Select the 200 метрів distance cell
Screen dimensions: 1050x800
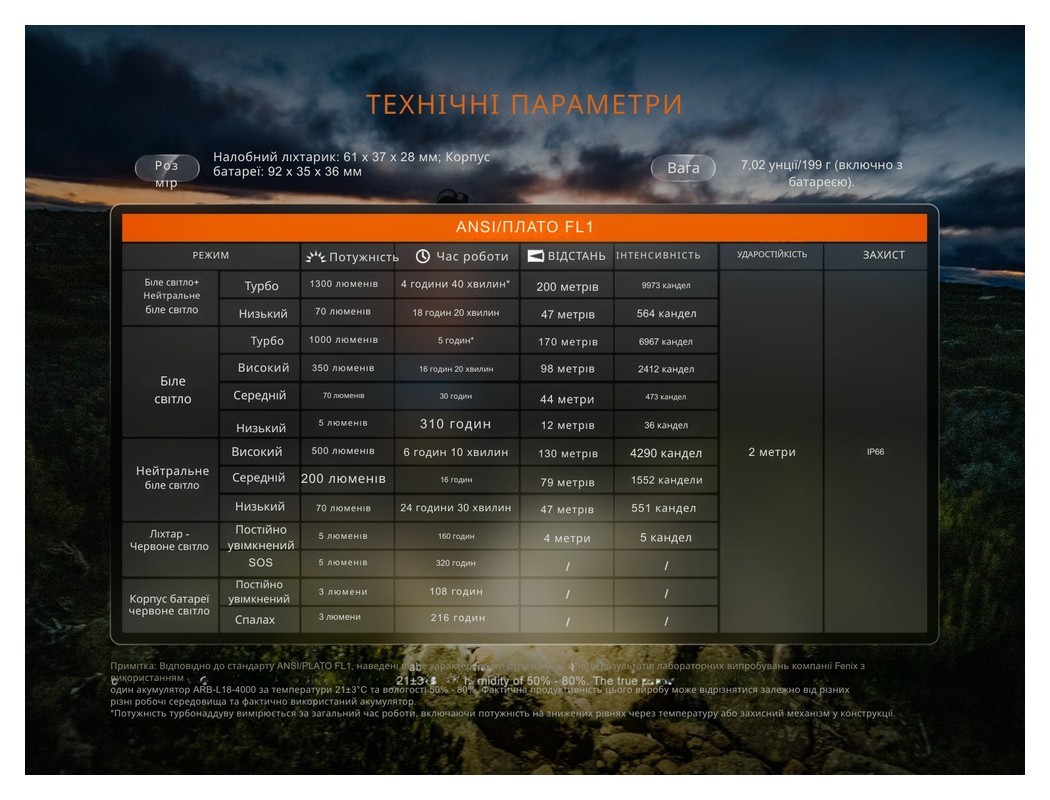pyautogui.click(x=567, y=287)
